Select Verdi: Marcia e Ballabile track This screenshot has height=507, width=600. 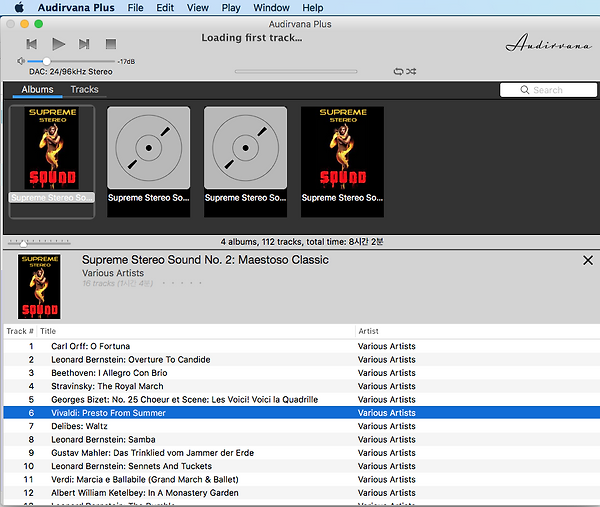(302, 479)
